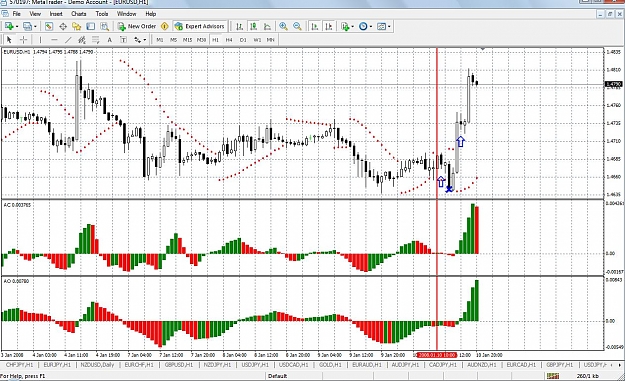Open the New Chart dropdown arrow
Screen dimensions: 625x381
point(17,27)
